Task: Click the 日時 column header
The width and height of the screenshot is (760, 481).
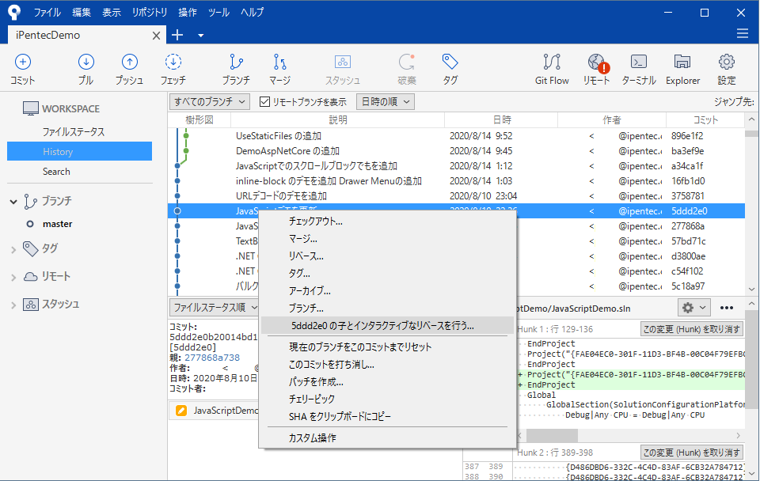Action: point(501,120)
